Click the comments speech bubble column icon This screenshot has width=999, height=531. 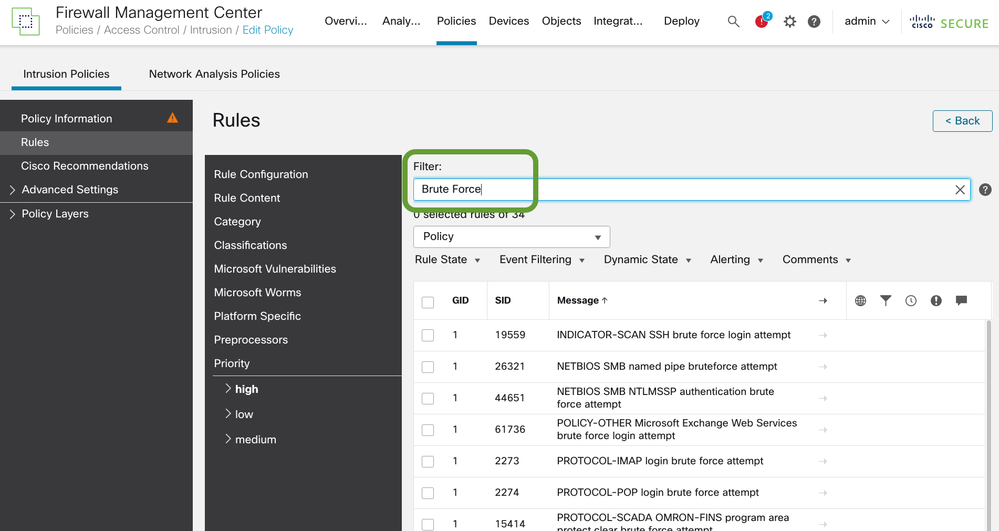coord(961,300)
